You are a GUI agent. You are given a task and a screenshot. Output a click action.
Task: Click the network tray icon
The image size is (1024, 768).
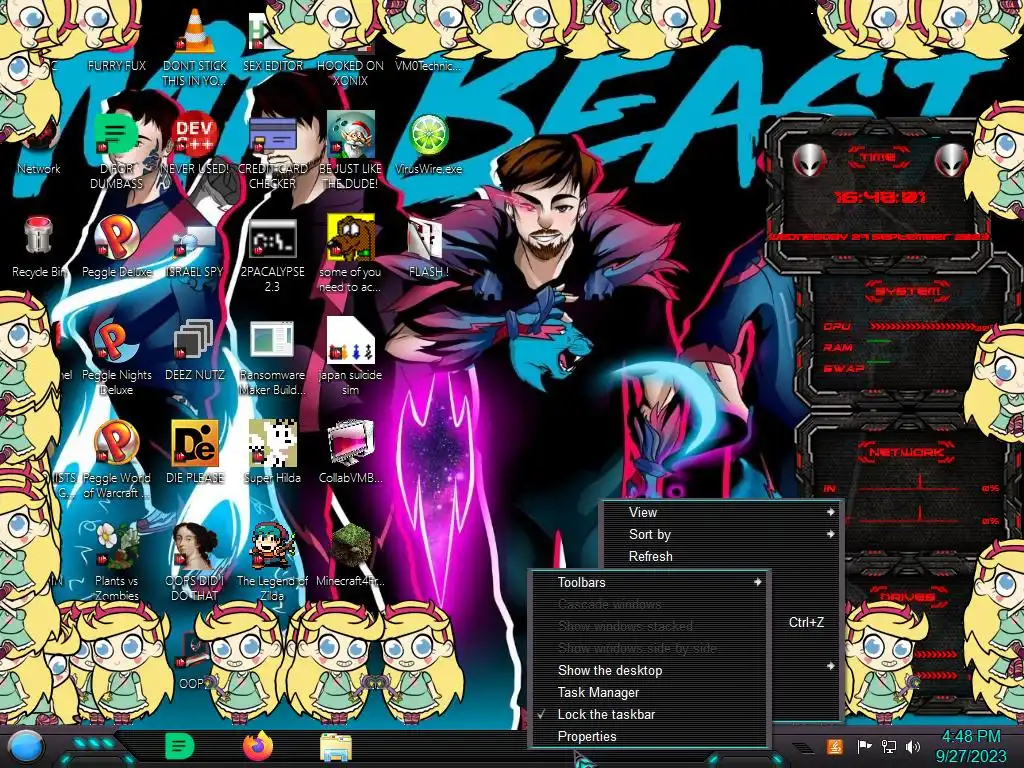(x=889, y=746)
